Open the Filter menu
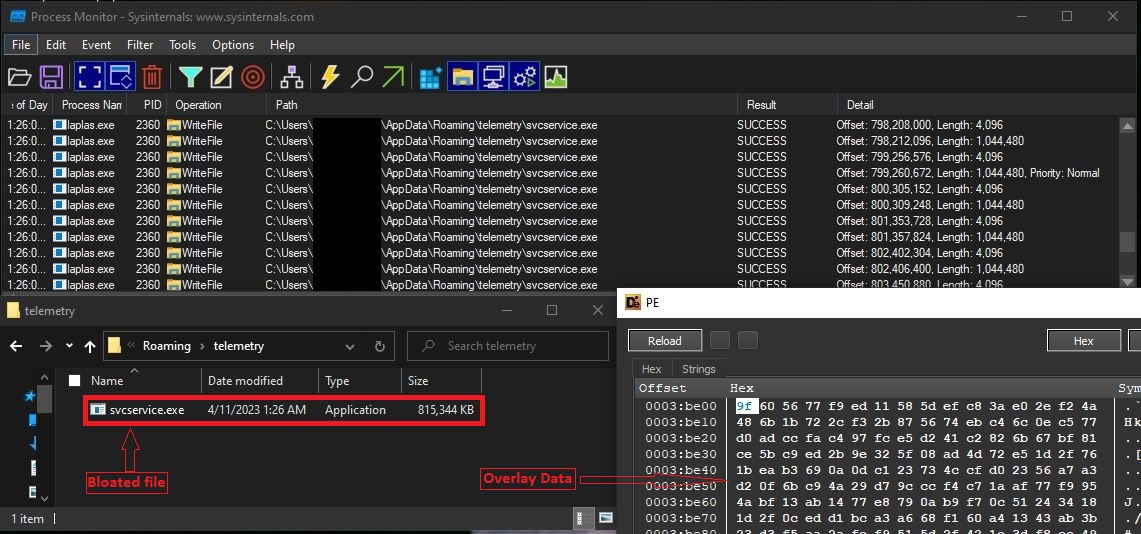This screenshot has width=1141, height=534. [x=140, y=44]
